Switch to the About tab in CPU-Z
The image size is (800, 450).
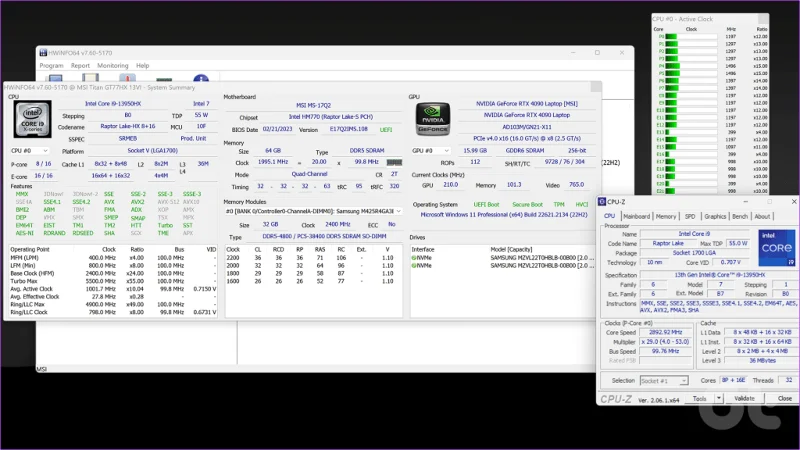click(x=762, y=216)
